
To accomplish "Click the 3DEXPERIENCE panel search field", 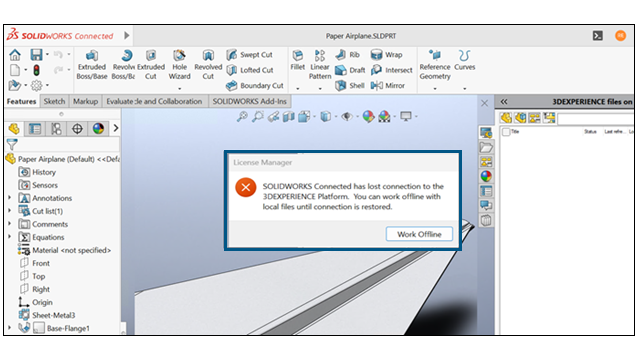I will [595, 118].
